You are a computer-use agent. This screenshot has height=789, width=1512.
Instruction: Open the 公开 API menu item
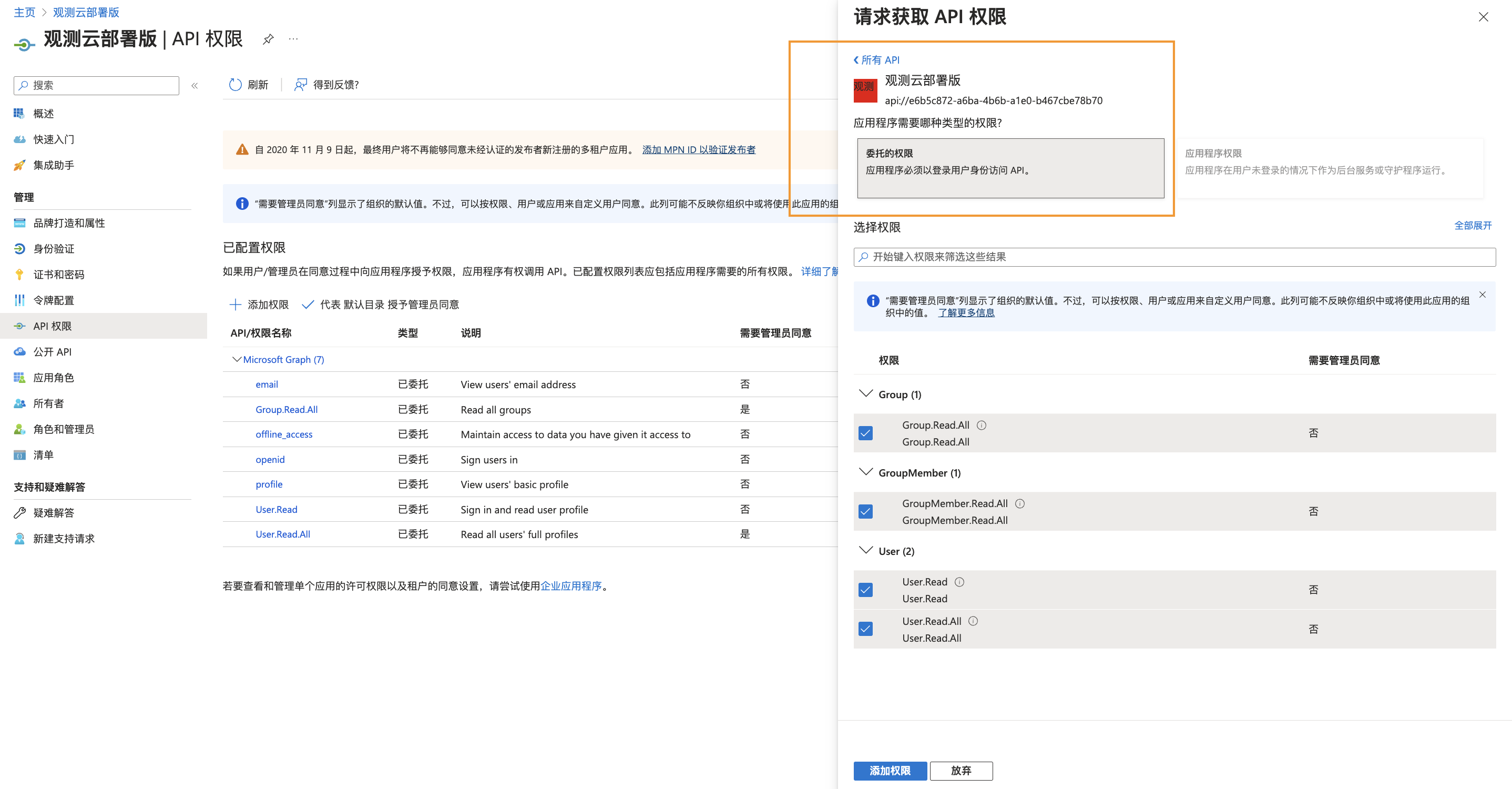(x=103, y=352)
